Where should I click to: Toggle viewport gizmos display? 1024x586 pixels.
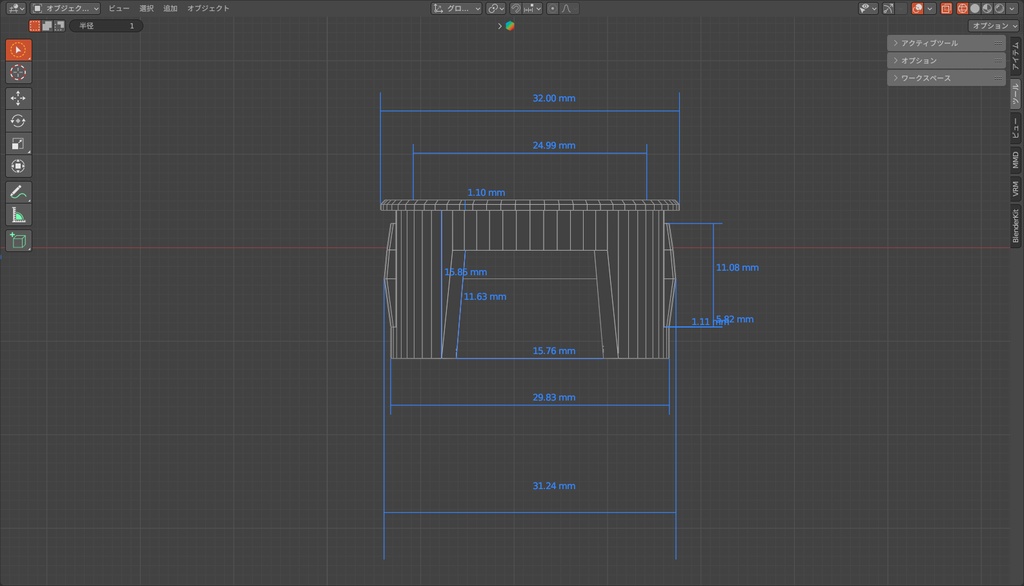coord(889,8)
